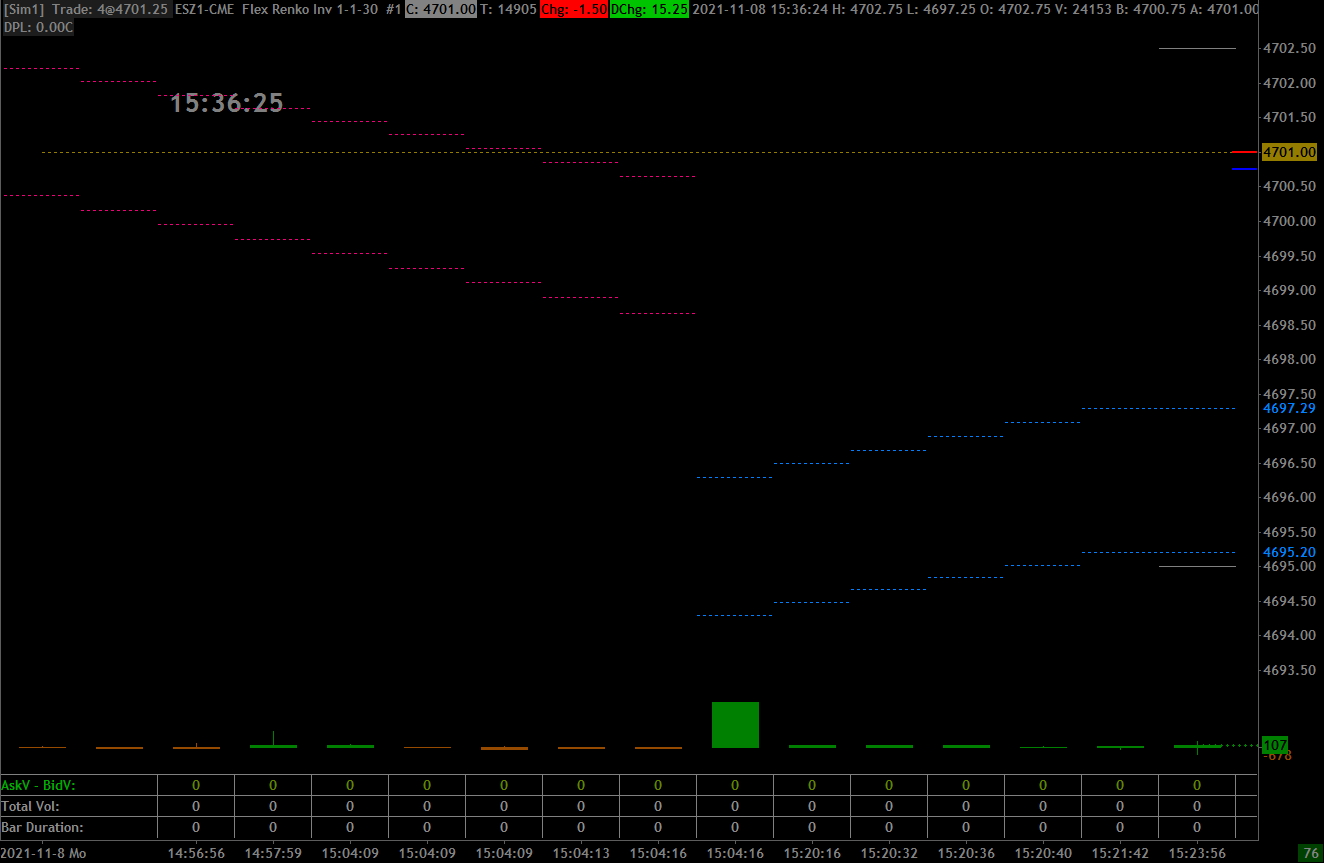Screen dimensions: 1324x863
Task: Click the 2021-11-08 15:36:24 timestamp in header
Action: click(x=760, y=9)
